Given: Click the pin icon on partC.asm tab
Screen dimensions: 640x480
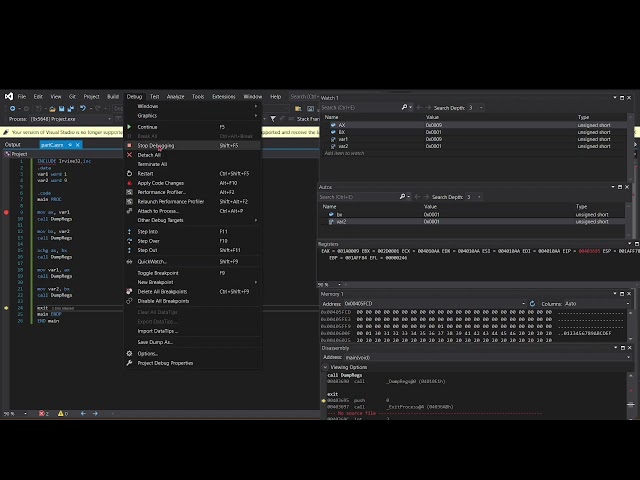Looking at the screenshot, I should pos(70,144).
